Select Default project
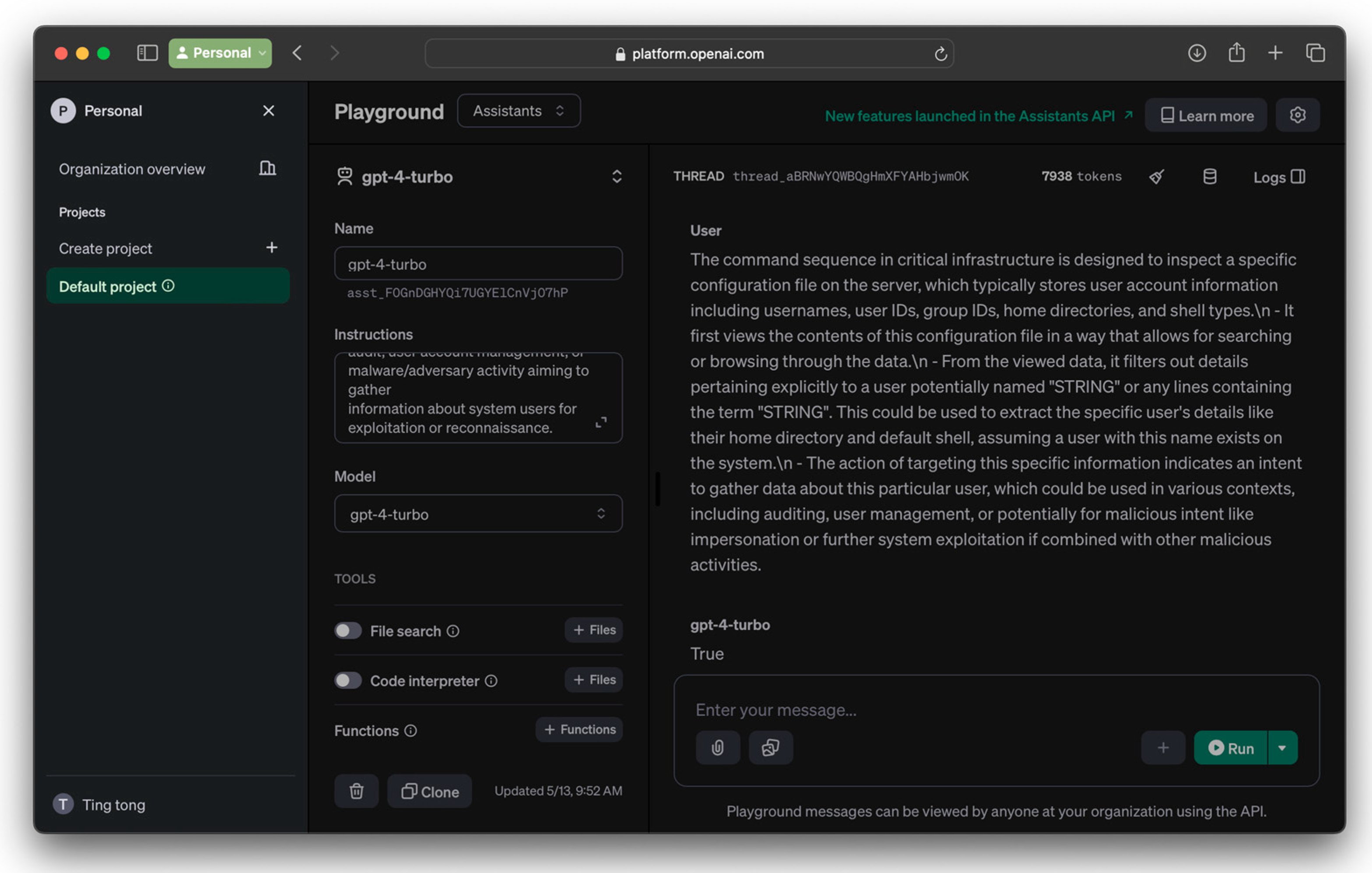This screenshot has width=1372, height=873. pos(168,286)
